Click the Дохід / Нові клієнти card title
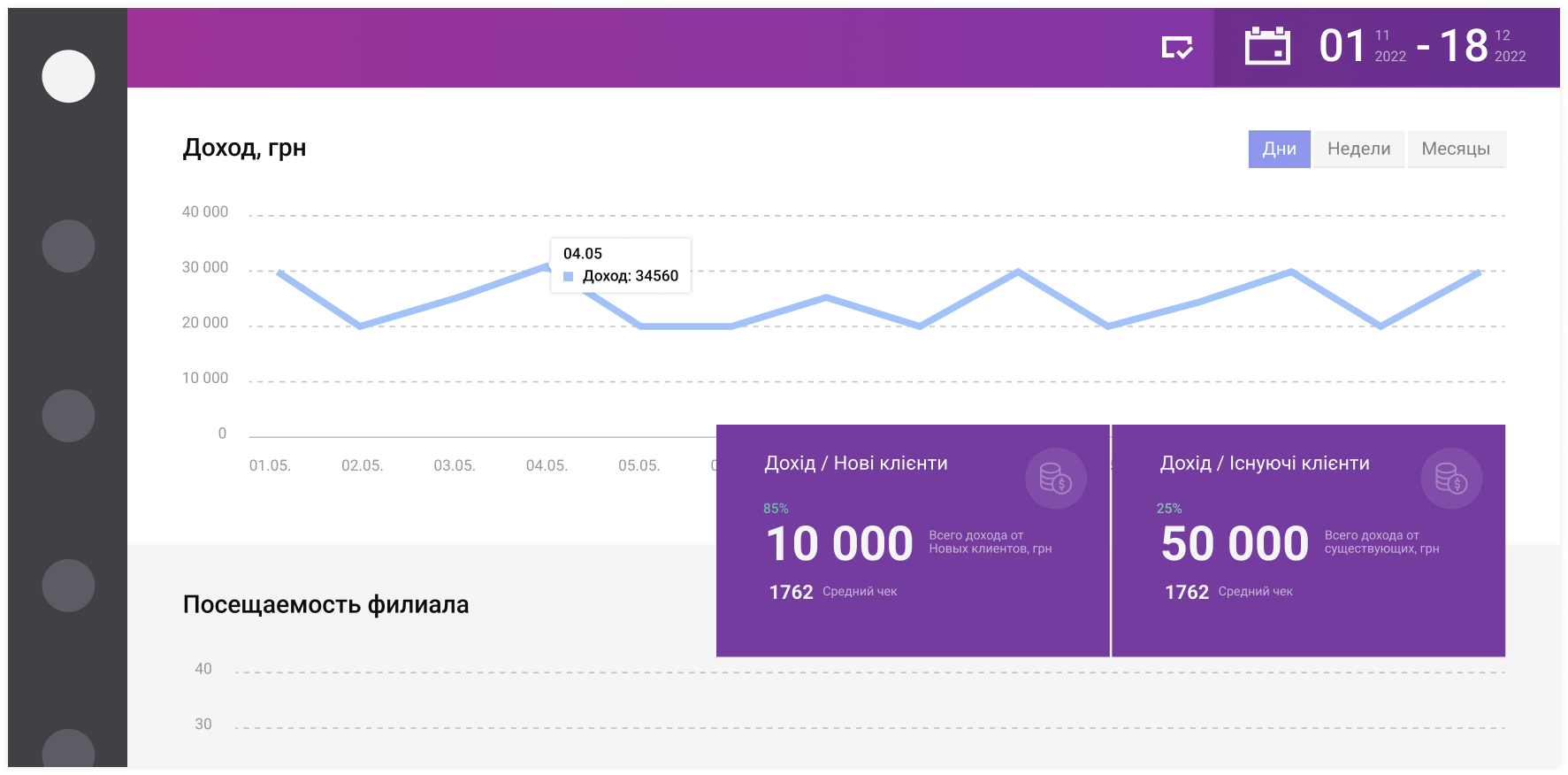 (855, 464)
